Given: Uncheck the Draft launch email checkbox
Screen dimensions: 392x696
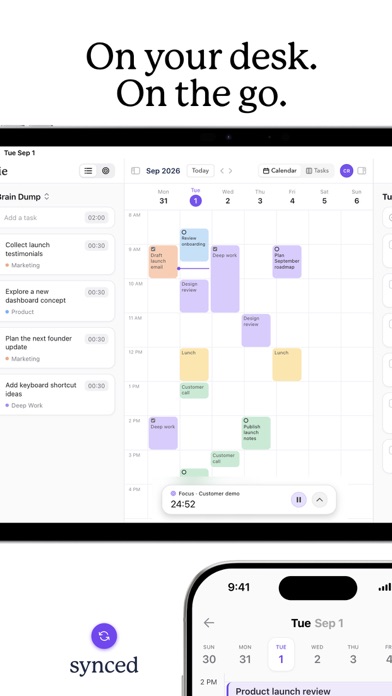Looking at the screenshot, I should point(153,249).
